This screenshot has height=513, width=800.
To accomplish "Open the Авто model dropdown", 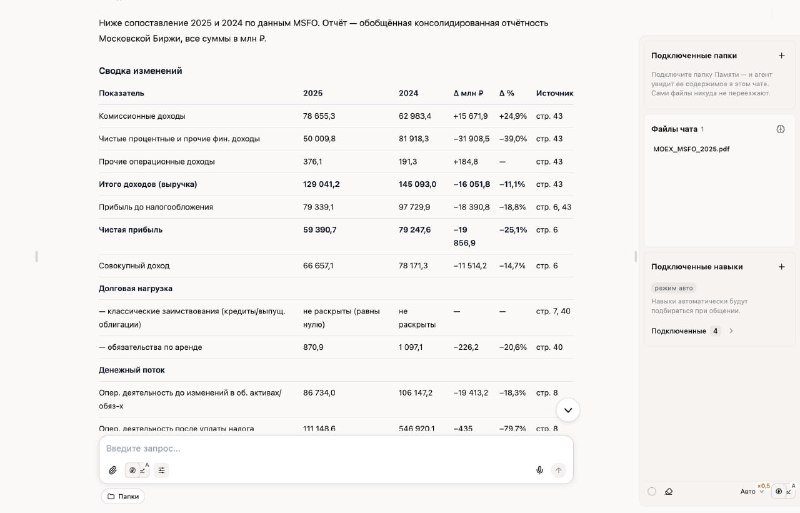I will click(x=752, y=491).
